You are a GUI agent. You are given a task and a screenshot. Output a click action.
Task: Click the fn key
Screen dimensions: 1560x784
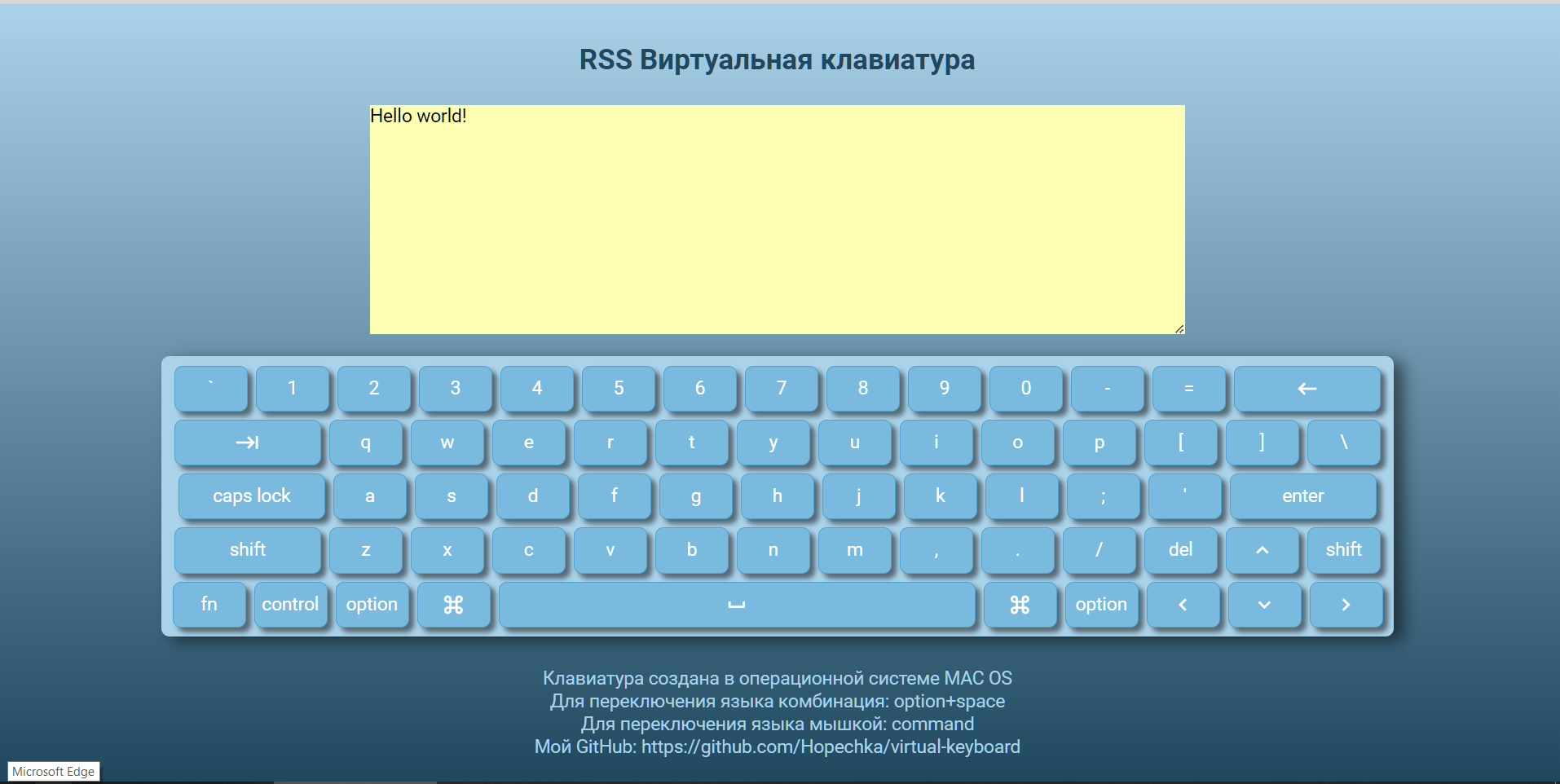tap(209, 605)
